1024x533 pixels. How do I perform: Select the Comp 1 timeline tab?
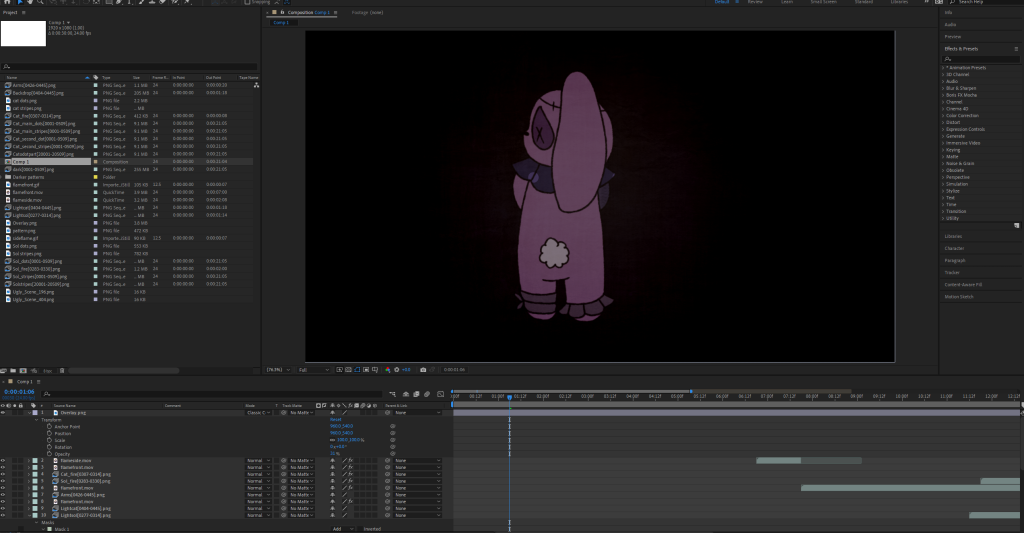[24, 381]
